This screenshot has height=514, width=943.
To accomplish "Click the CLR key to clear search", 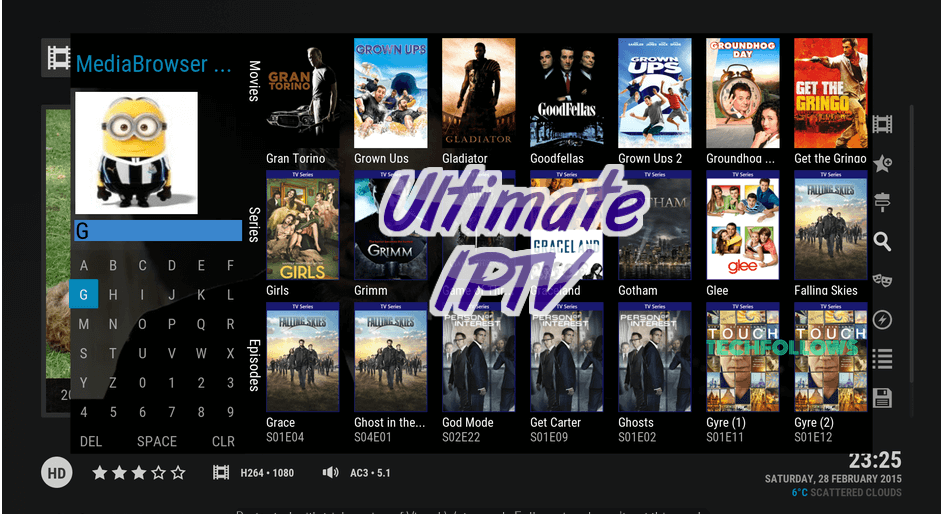I will click(223, 442).
